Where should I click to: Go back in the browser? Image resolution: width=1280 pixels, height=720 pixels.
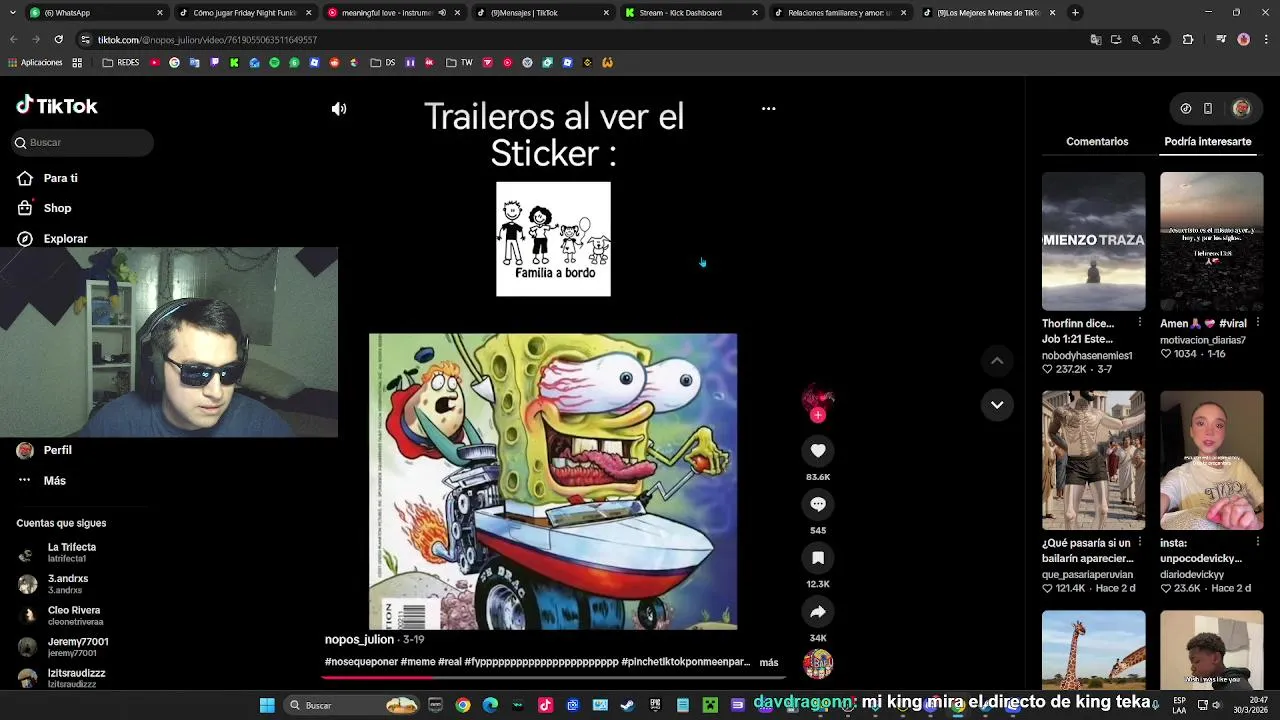[13, 39]
